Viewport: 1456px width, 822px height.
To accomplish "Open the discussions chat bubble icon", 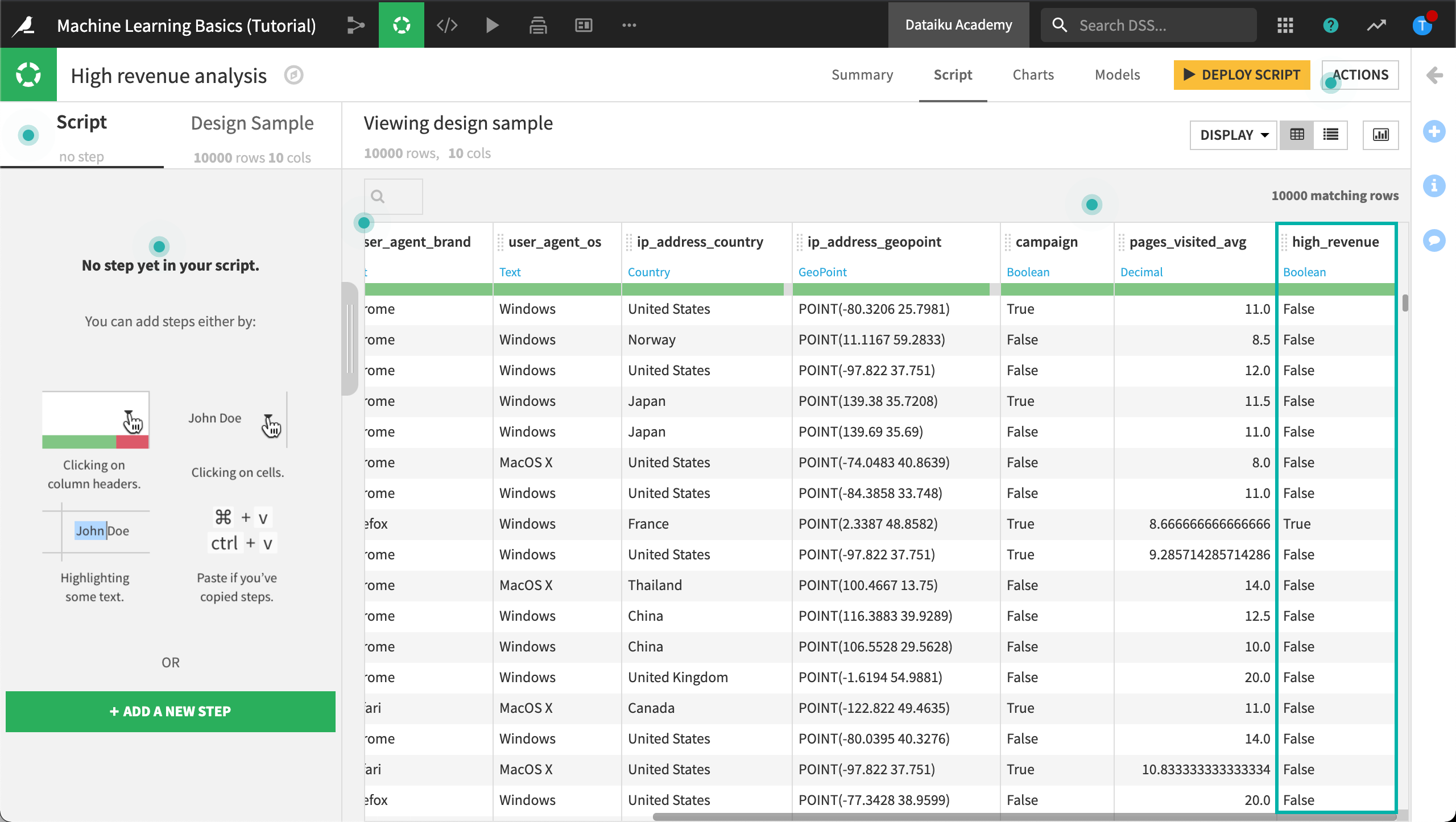I will click(x=1434, y=240).
